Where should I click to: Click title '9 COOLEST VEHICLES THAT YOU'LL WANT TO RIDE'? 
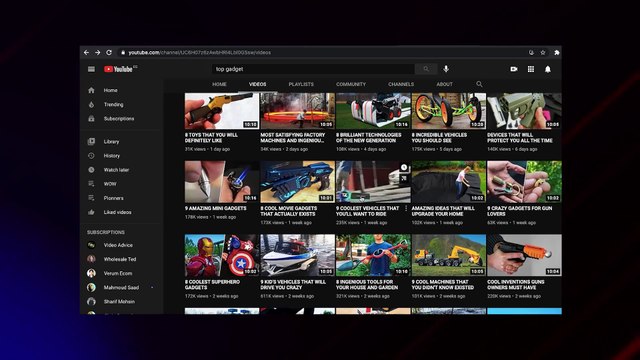(367, 211)
